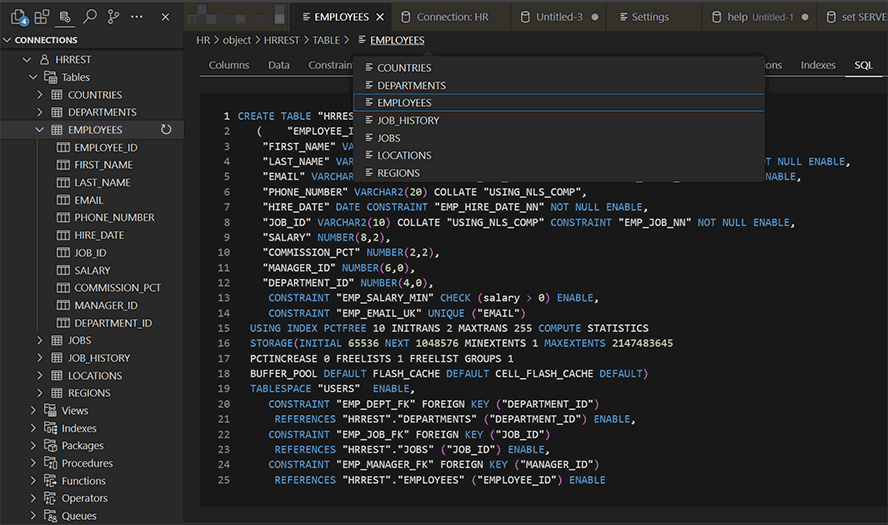This screenshot has height=525, width=888.
Task: Collapse the HRREST schema node
Action: click(x=27, y=60)
